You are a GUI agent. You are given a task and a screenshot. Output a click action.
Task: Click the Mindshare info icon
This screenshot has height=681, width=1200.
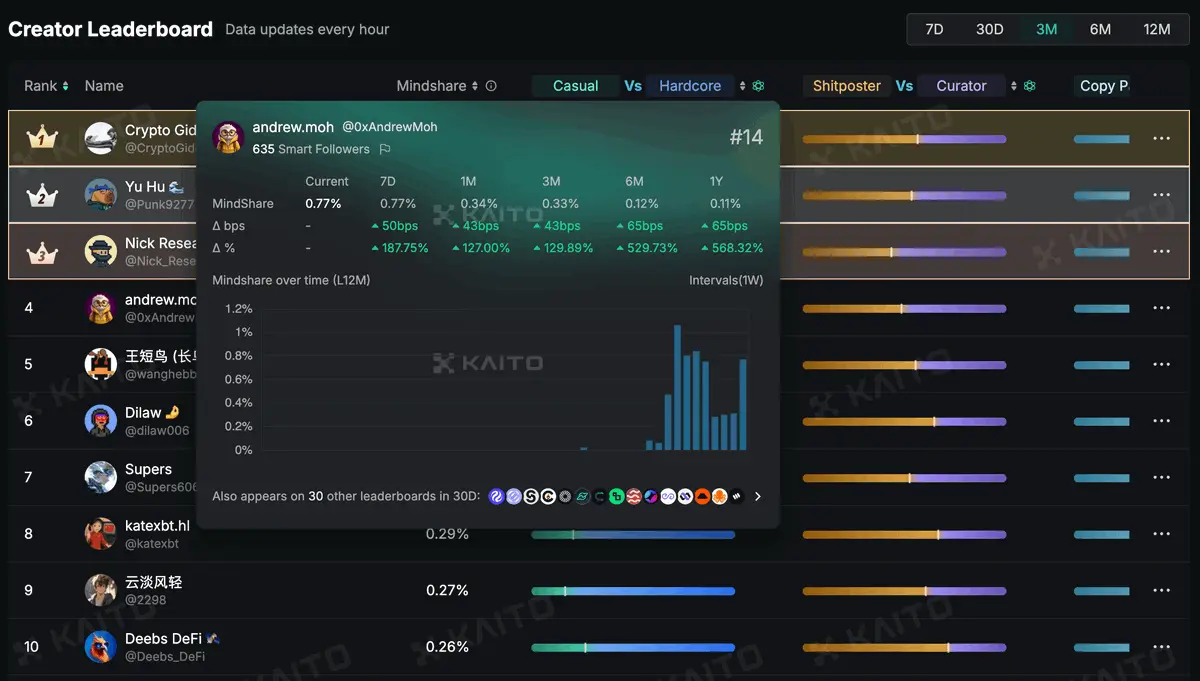coord(491,86)
